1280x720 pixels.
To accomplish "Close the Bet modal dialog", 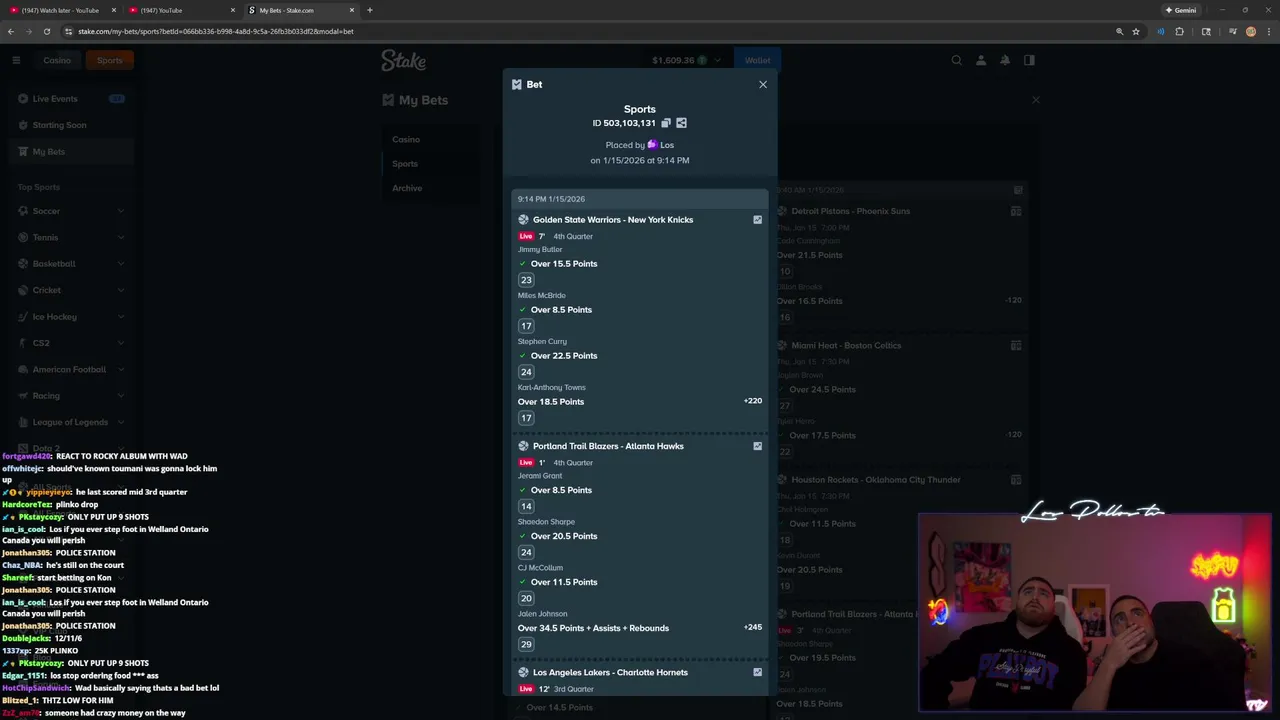I will click(763, 84).
